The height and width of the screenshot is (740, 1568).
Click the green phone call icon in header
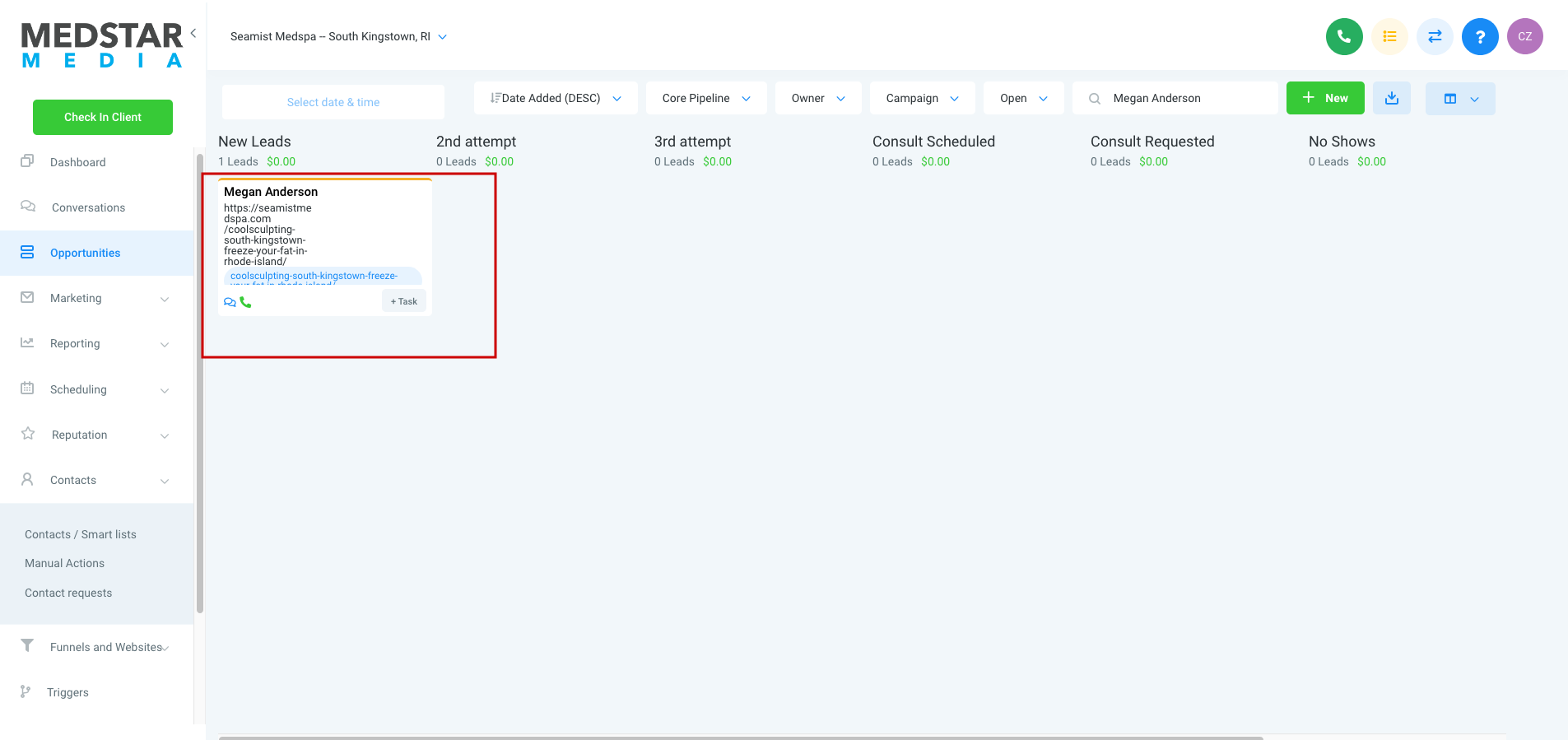[x=1344, y=36]
